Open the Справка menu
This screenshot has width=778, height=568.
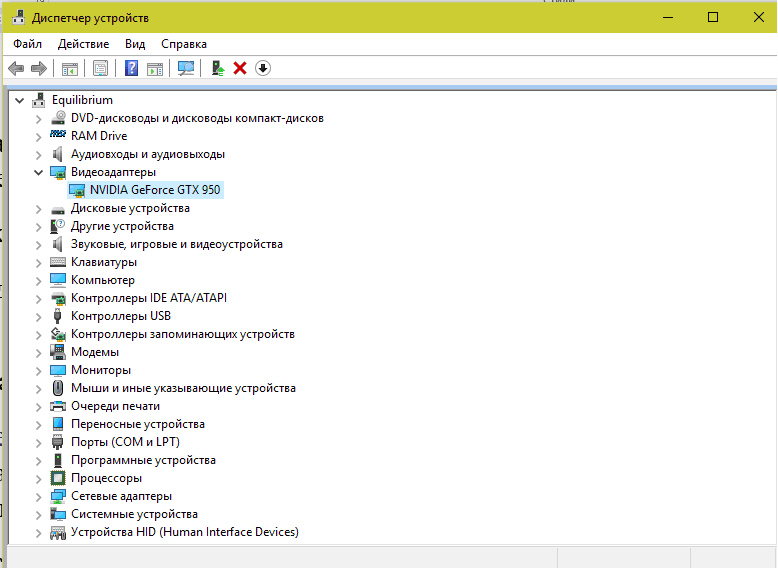[184, 44]
